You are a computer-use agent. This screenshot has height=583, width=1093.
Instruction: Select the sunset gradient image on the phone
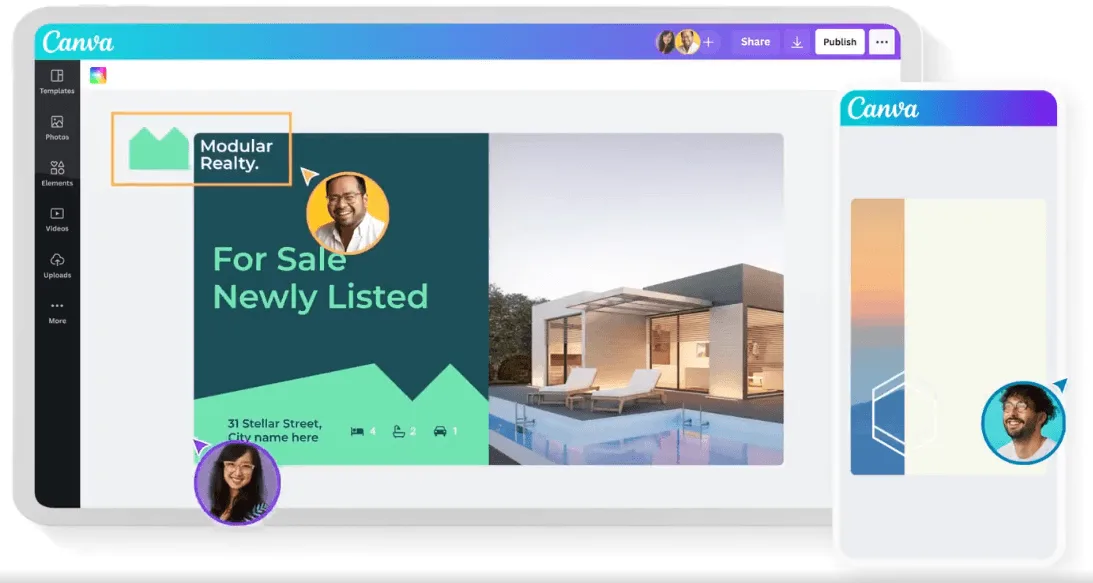tap(878, 337)
